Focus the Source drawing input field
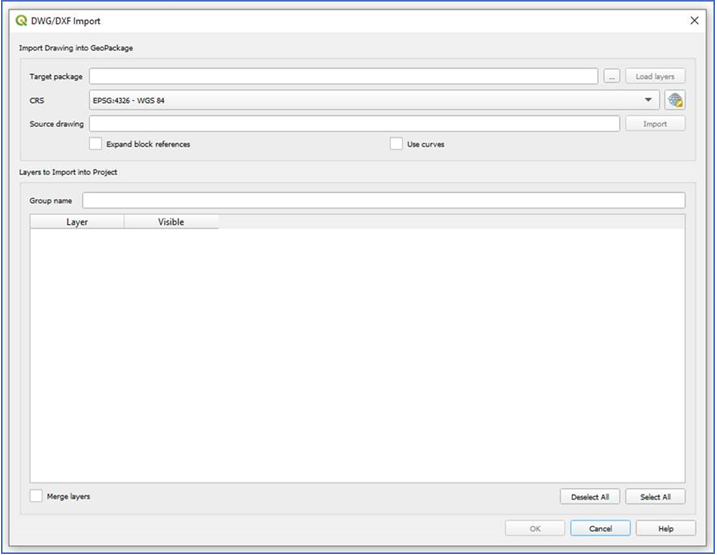 pyautogui.click(x=354, y=124)
